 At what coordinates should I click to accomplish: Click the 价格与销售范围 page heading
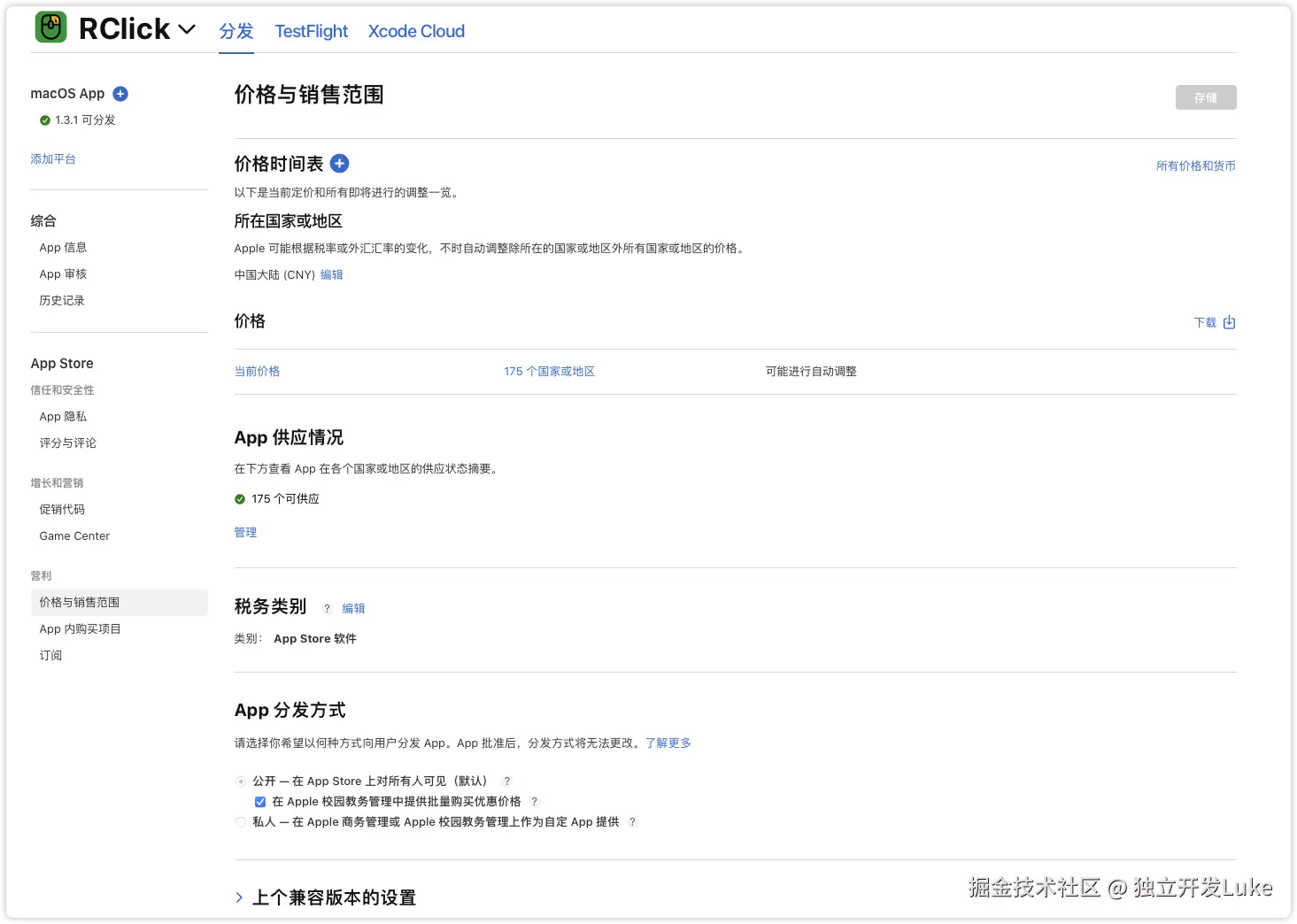point(309,95)
